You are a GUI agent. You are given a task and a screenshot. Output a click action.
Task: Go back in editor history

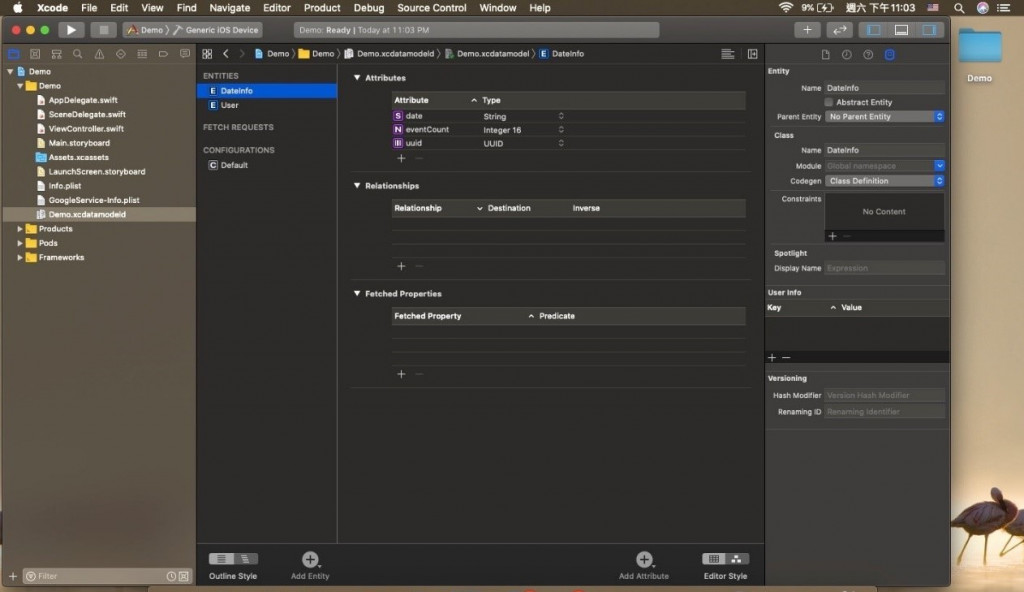coord(226,54)
